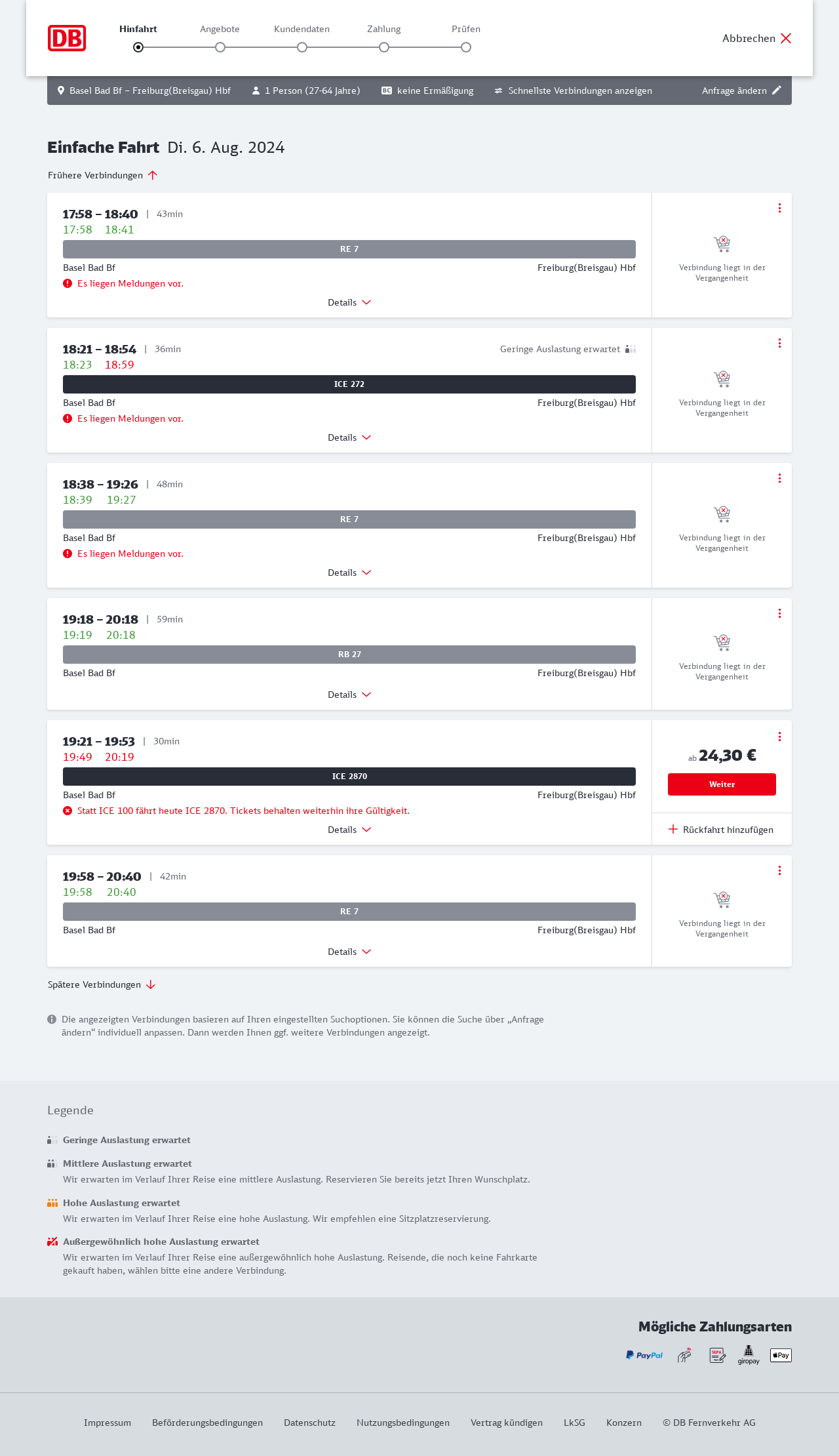Image resolution: width=839 pixels, height=1456 pixels.
Task: Click the red X Abbrechen icon
Action: click(786, 38)
